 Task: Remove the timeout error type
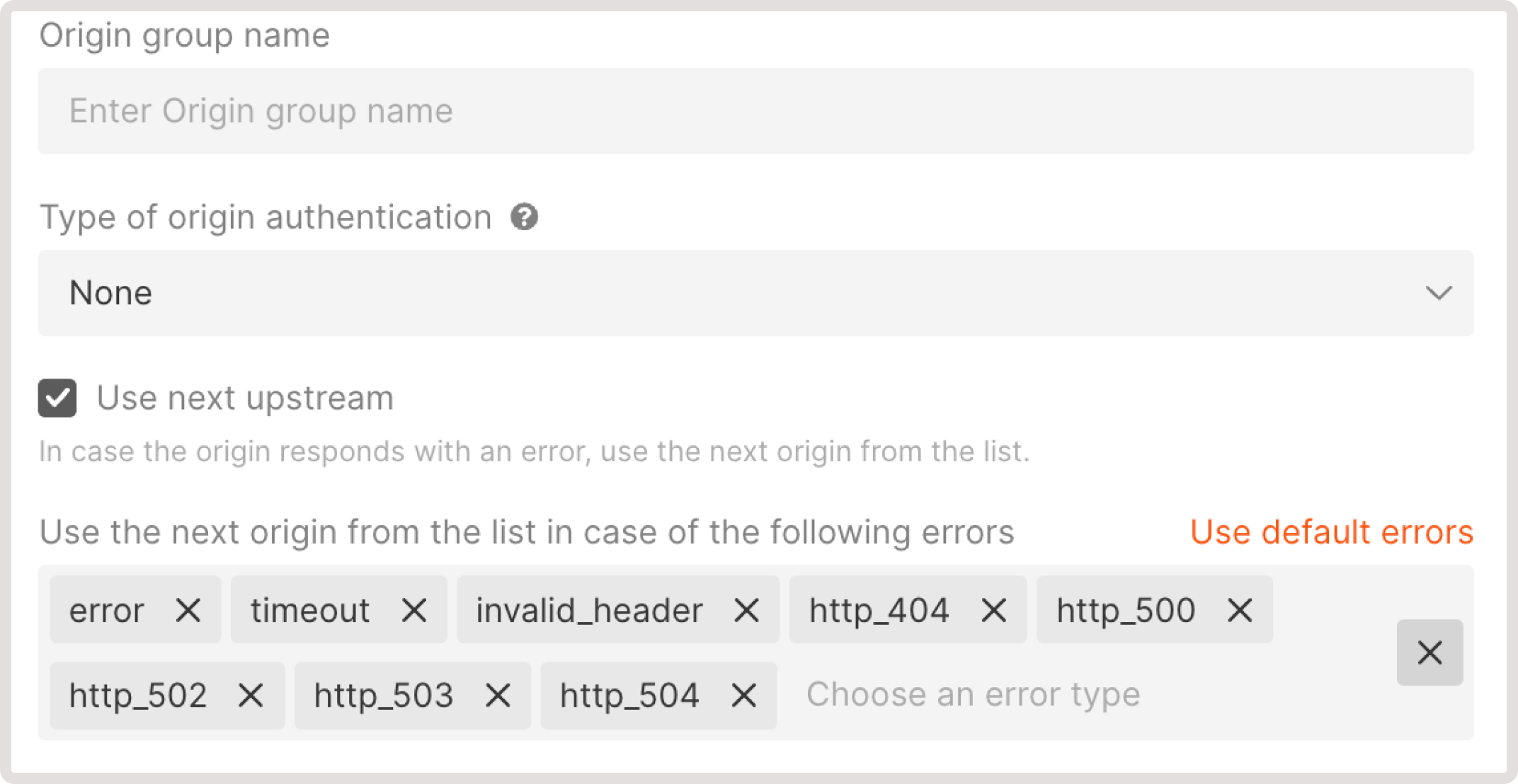click(x=416, y=609)
